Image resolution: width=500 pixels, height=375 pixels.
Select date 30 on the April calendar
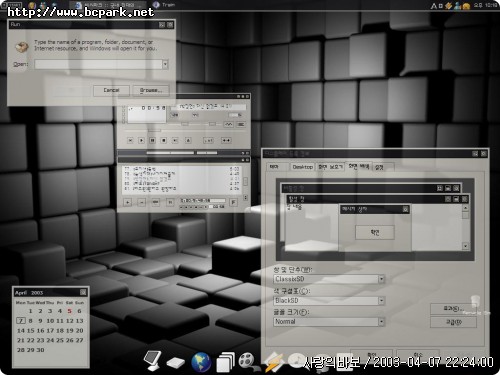click(x=40, y=350)
